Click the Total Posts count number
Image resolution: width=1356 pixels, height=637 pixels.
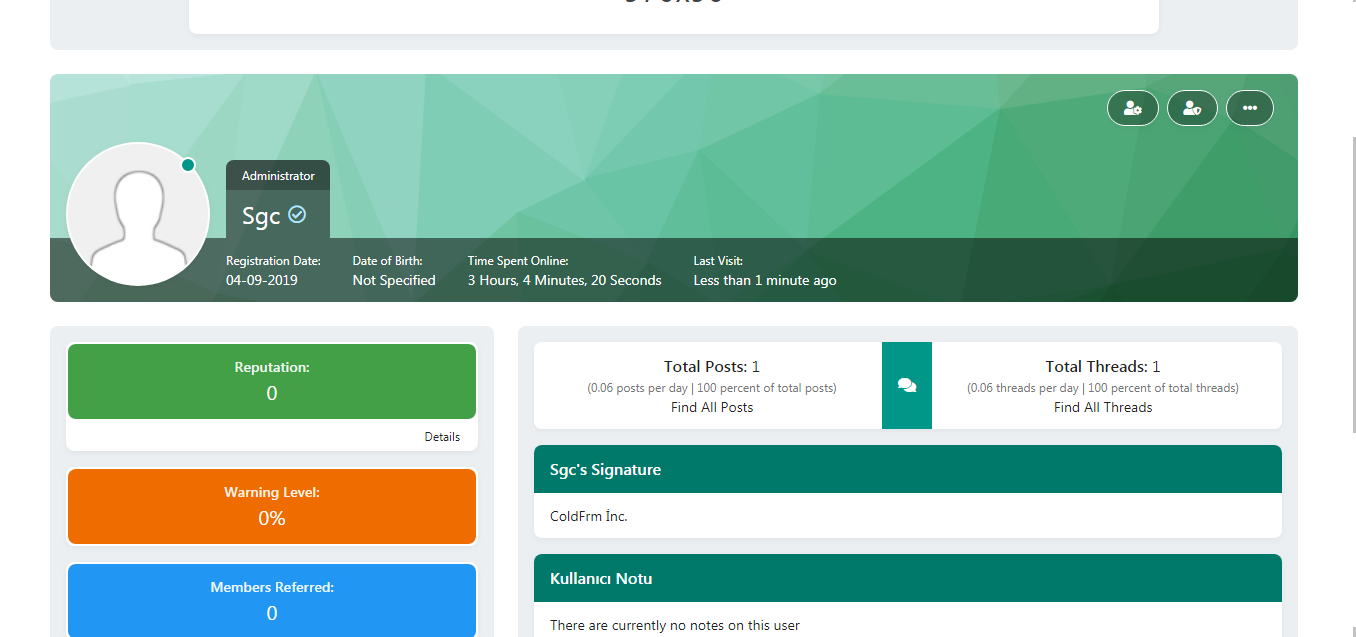(x=756, y=367)
